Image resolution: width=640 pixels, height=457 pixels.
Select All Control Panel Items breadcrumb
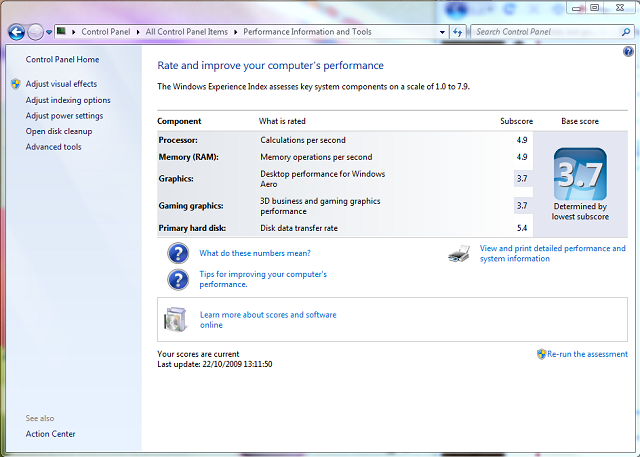coord(187,32)
